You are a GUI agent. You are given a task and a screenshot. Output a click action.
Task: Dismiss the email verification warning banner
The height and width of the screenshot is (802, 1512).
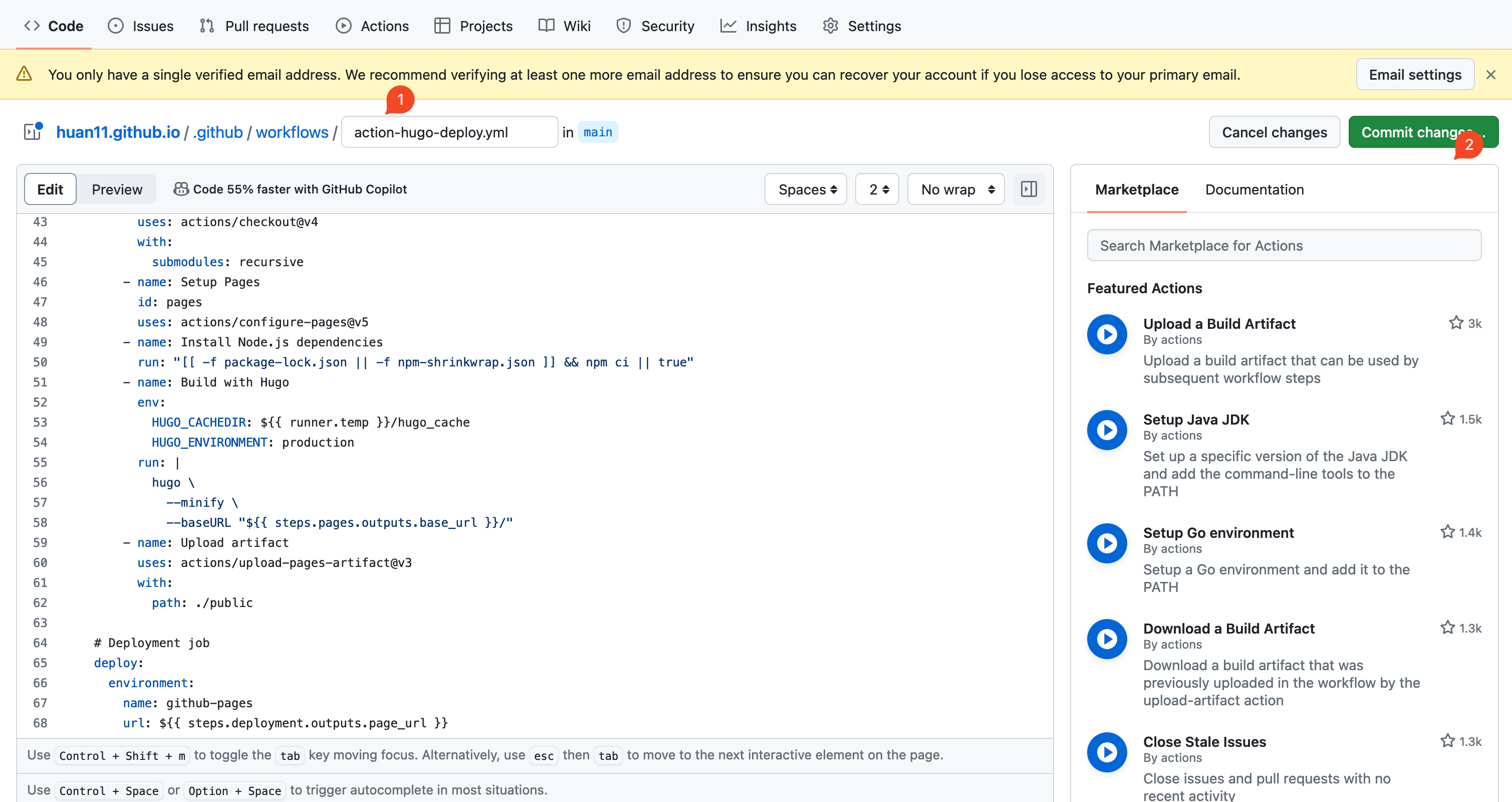1490,75
